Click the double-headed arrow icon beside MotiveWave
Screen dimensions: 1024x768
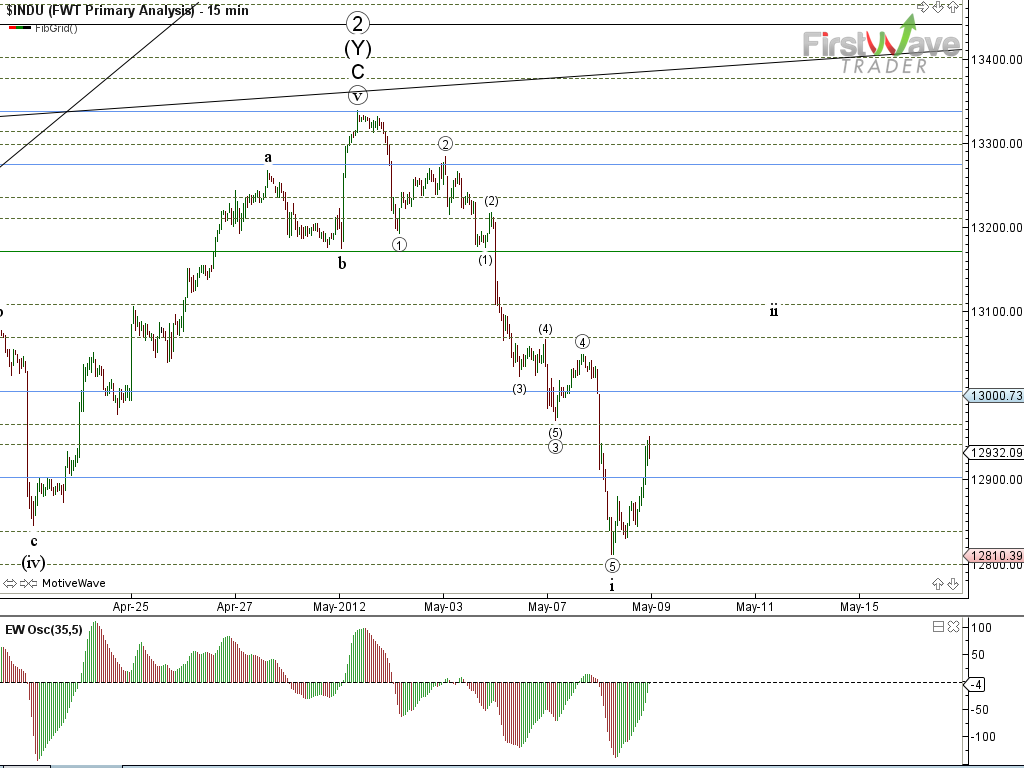[10, 583]
